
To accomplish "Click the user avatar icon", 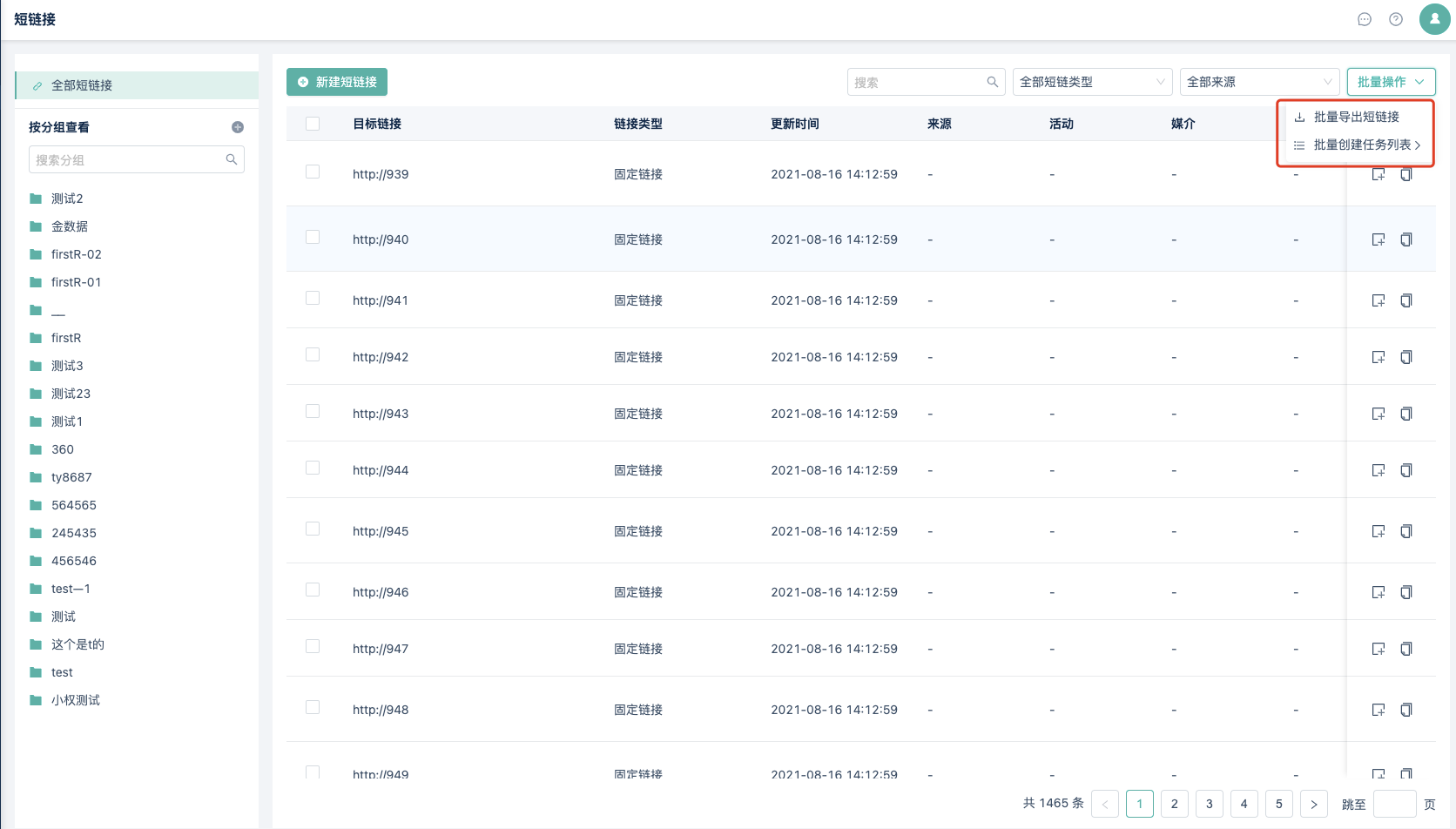I will click(x=1434, y=19).
